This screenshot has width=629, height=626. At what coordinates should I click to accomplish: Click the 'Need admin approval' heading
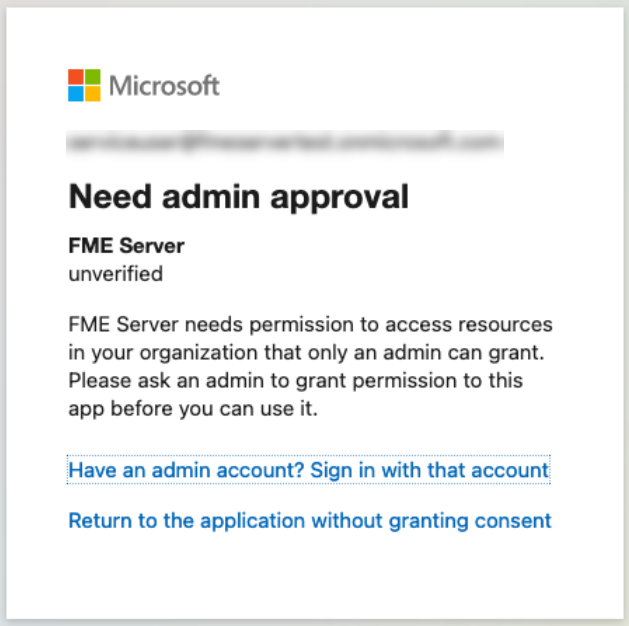pos(238,197)
